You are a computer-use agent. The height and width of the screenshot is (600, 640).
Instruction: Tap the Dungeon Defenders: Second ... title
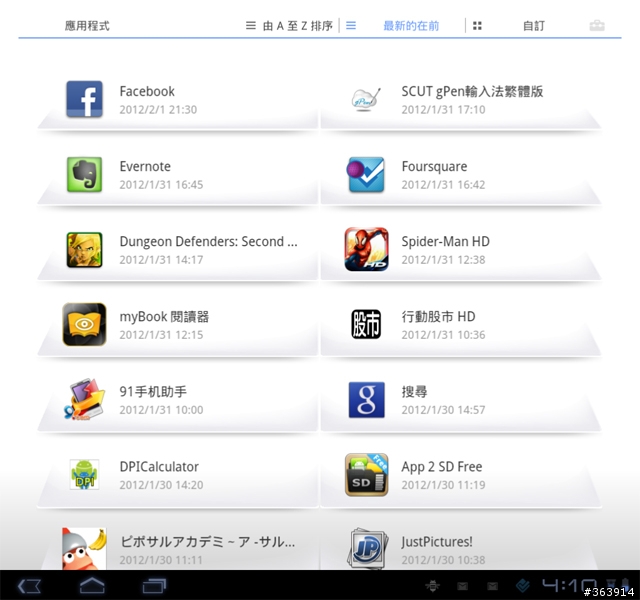(208, 241)
